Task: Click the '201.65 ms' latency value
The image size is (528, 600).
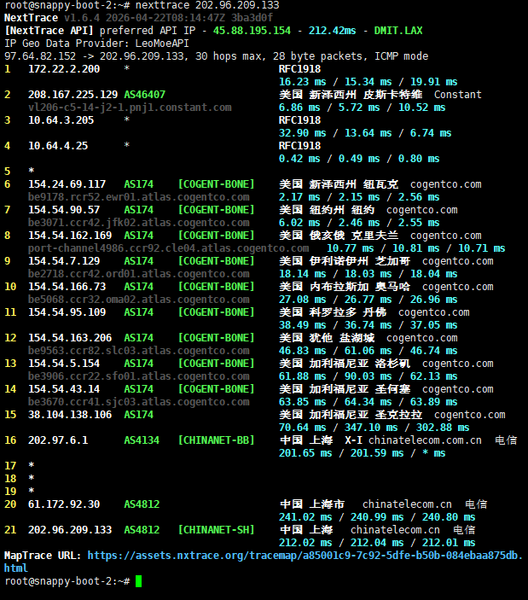Action: coord(305,453)
